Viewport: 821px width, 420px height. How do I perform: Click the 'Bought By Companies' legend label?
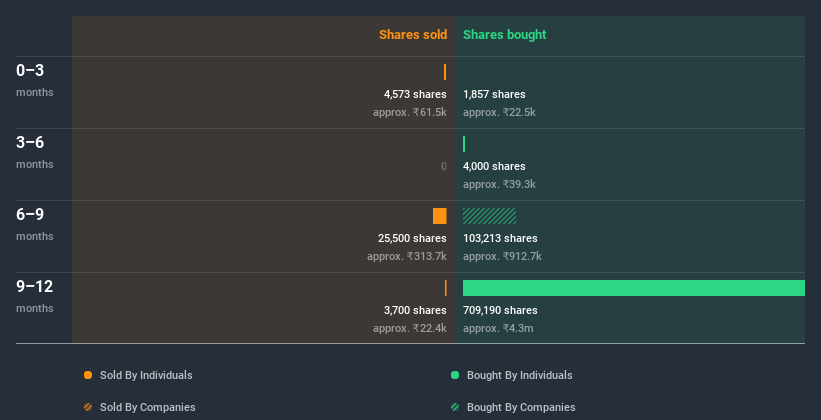click(521, 407)
